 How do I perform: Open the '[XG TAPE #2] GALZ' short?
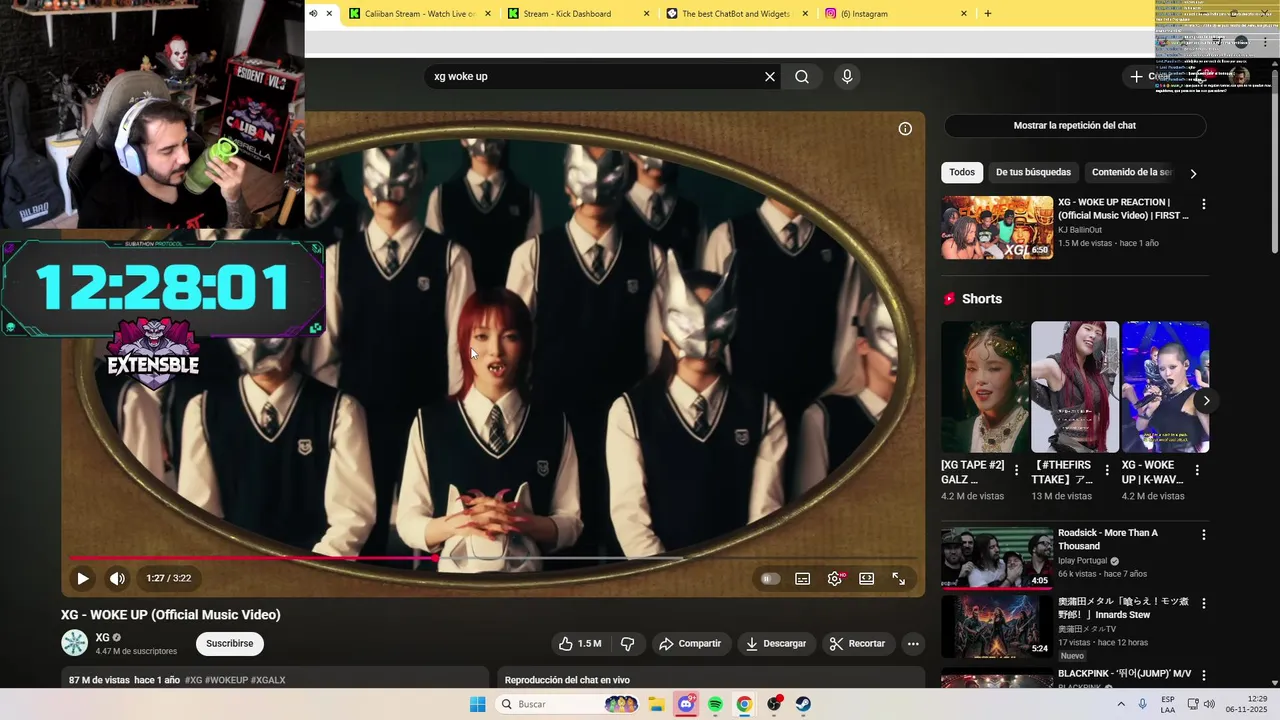tap(985, 387)
